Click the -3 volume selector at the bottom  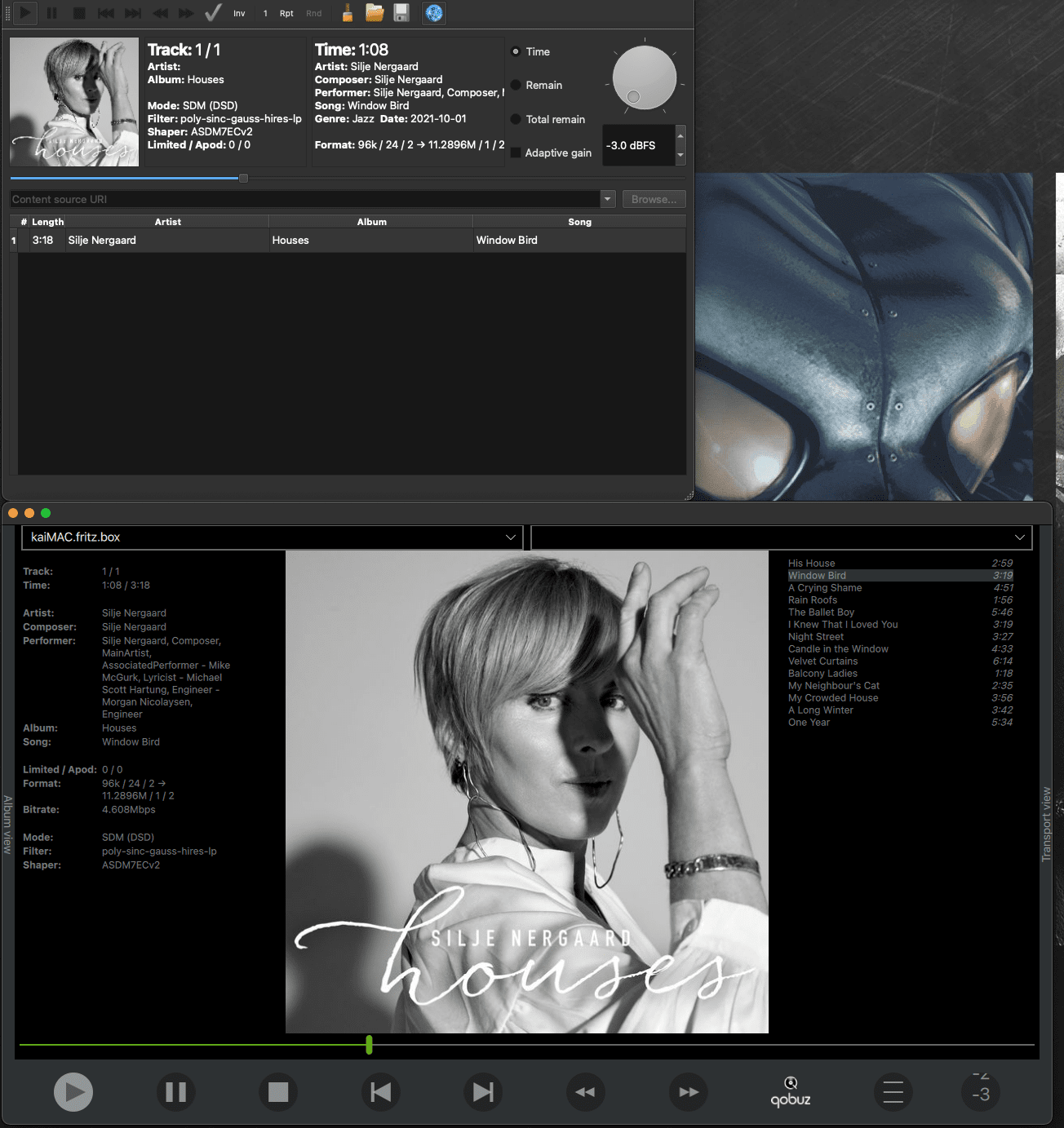click(x=981, y=1092)
